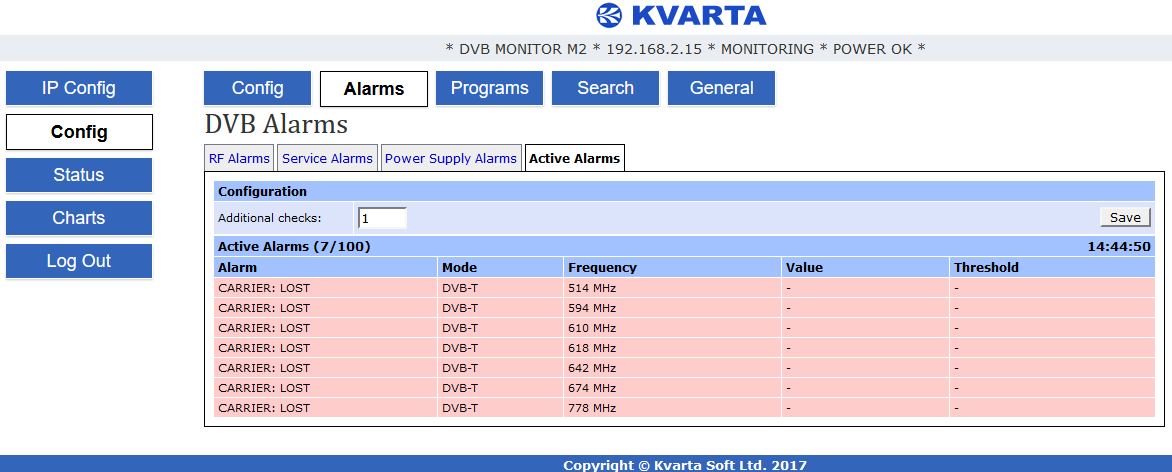The height and width of the screenshot is (472, 1172).
Task: Select the Alarms top menu
Action: pos(374,89)
